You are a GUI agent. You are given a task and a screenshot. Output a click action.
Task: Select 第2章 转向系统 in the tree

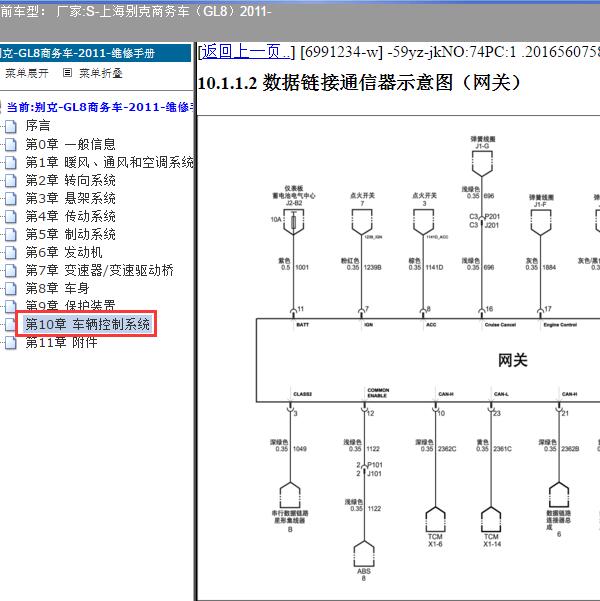(x=71, y=181)
